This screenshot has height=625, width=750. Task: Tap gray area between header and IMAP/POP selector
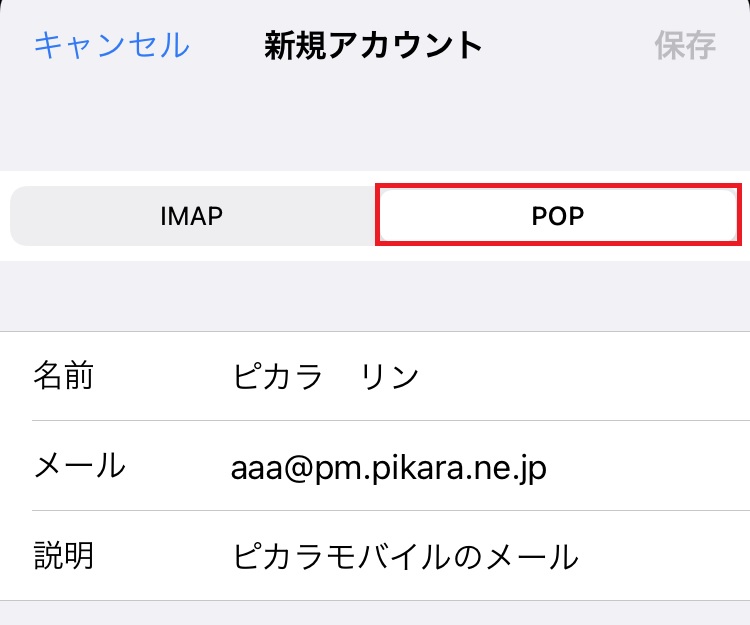point(375,125)
